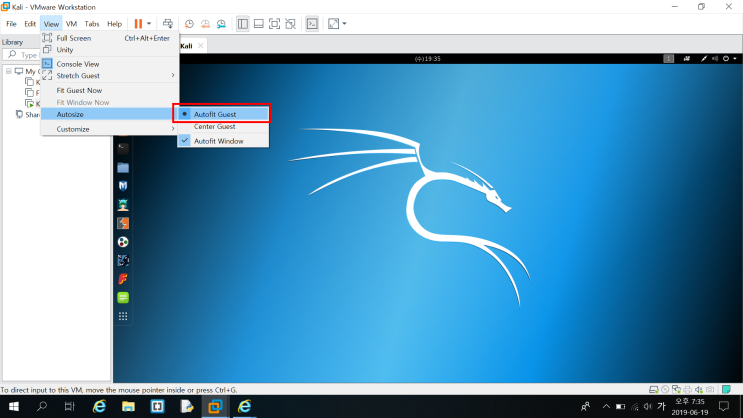Open the stretch guest dropdown arrow
Screen dimensions: 743x418
pyautogui.click(x=344, y=24)
